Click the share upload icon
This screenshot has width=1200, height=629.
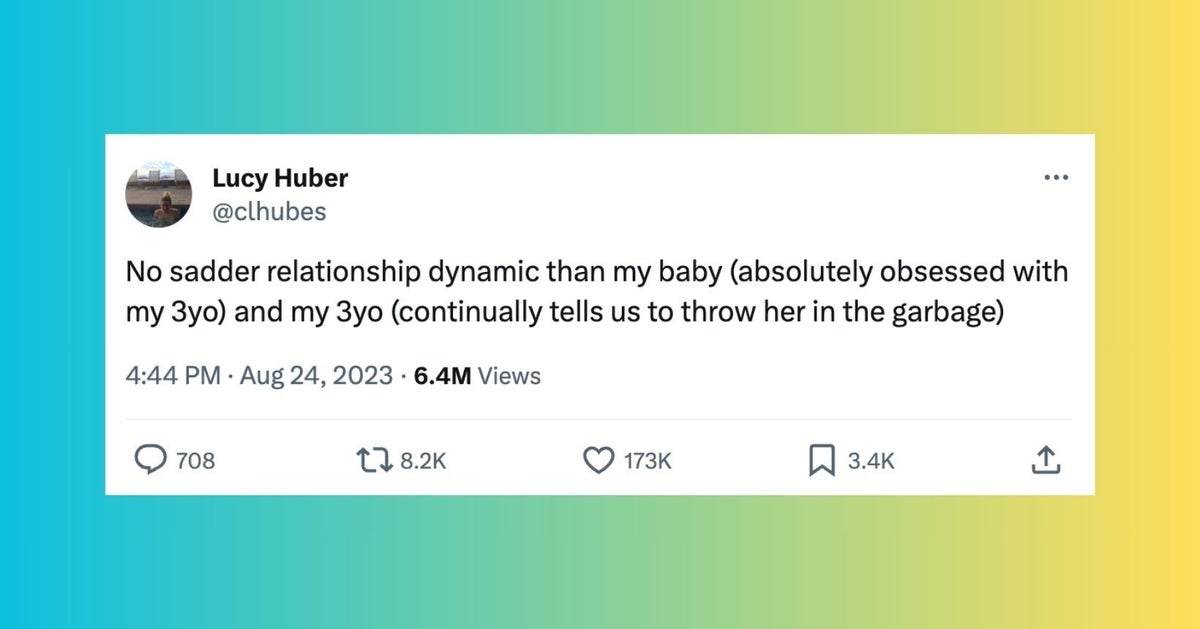[1043, 460]
